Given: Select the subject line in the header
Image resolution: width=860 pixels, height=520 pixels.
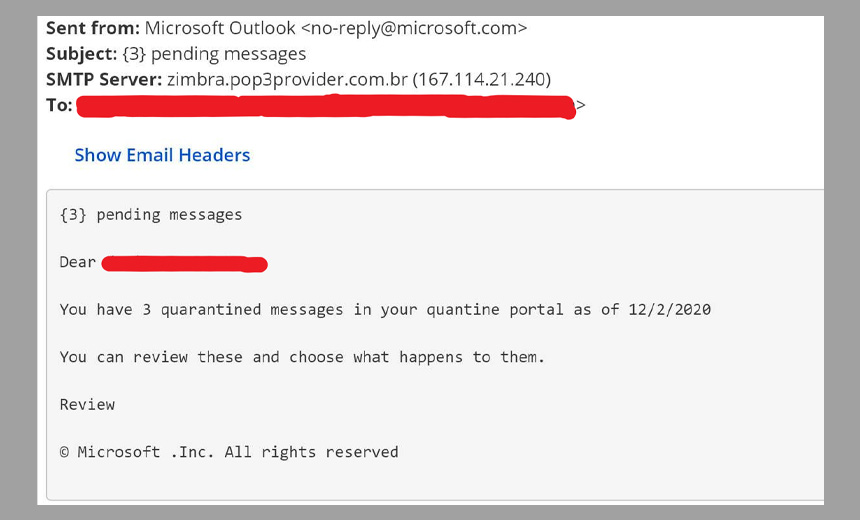Looking at the screenshot, I should click(215, 54).
